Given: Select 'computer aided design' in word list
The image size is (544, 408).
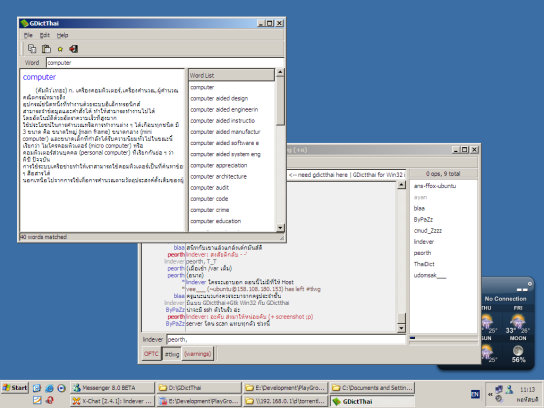Looking at the screenshot, I should click(219, 99).
